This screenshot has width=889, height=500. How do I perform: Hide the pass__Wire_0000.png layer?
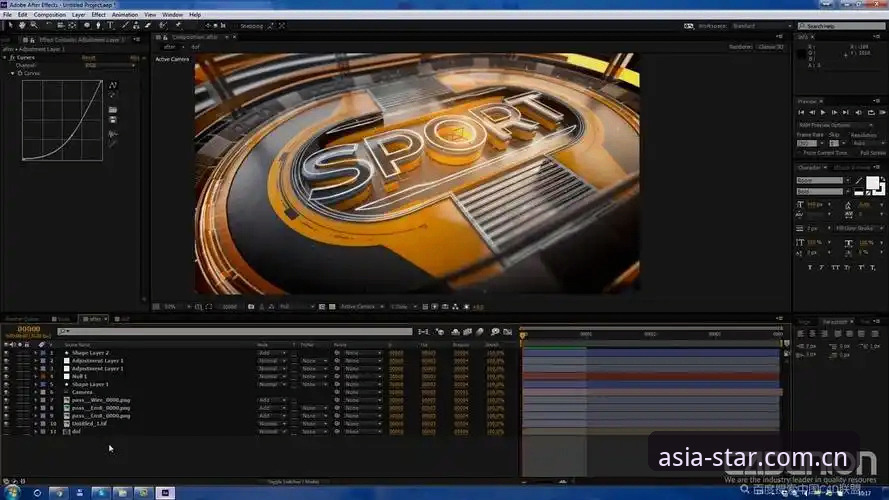coord(6,400)
